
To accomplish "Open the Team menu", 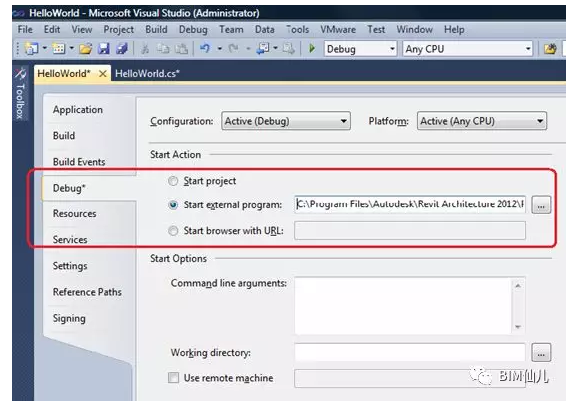I will [231, 29].
